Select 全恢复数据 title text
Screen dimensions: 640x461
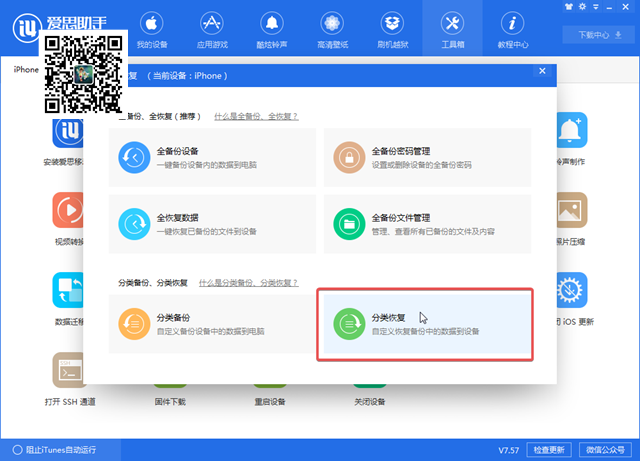(178, 218)
